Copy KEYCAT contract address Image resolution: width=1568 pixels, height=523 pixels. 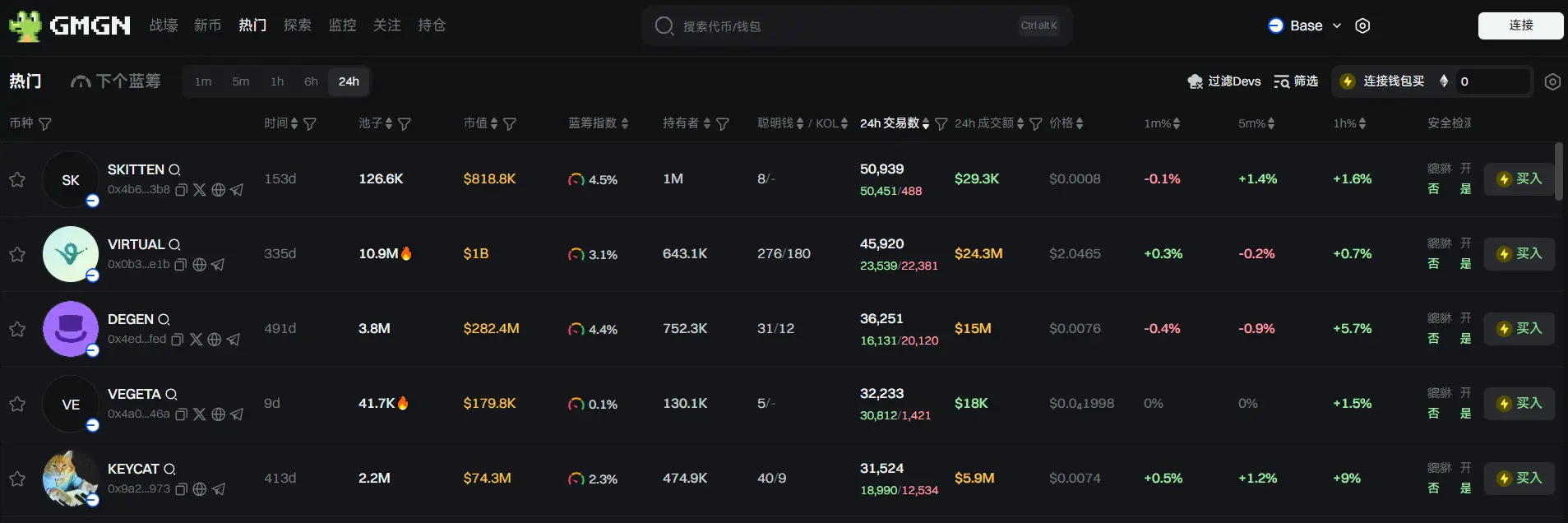point(181,489)
